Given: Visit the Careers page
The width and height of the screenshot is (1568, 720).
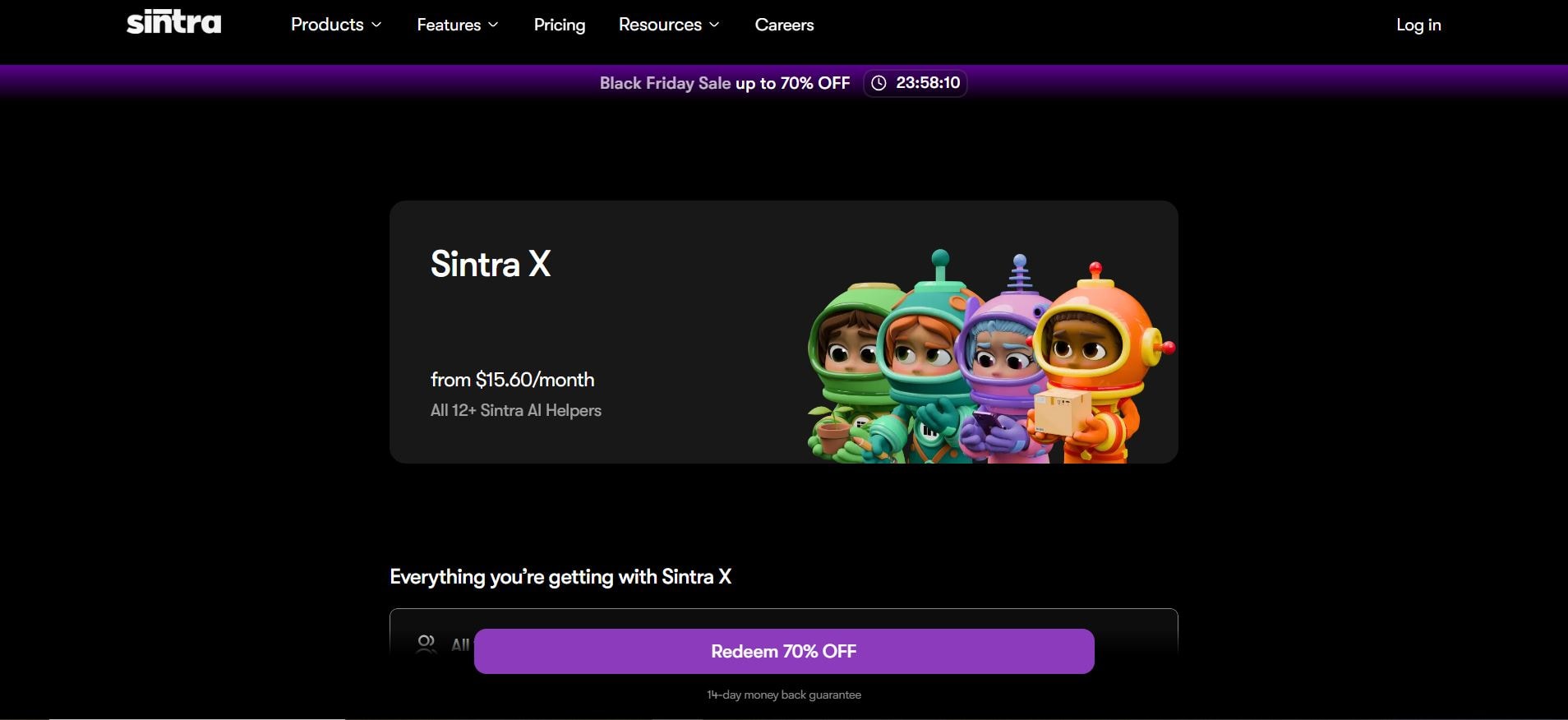Looking at the screenshot, I should pyautogui.click(x=784, y=25).
